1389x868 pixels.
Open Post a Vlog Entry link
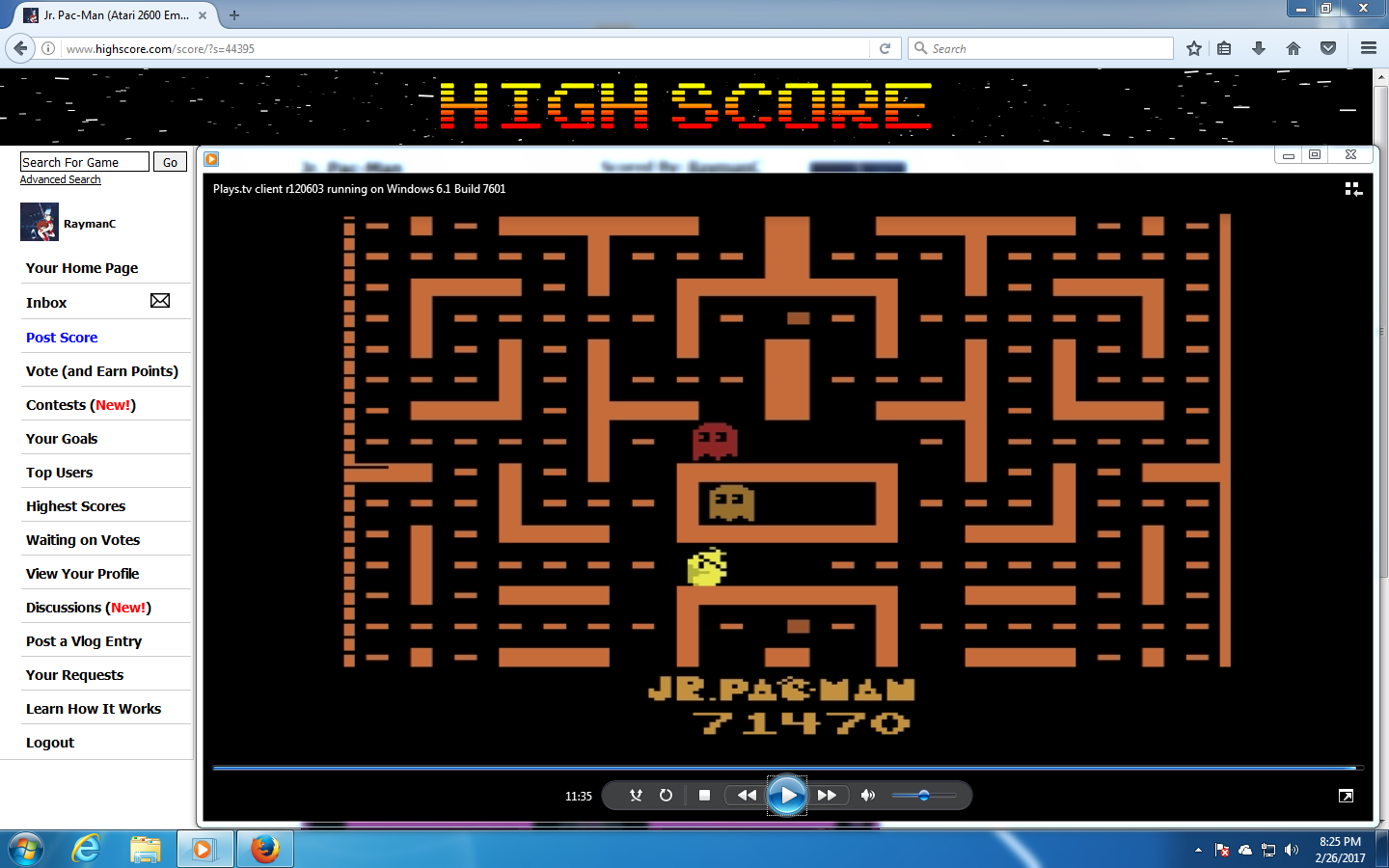coord(84,641)
